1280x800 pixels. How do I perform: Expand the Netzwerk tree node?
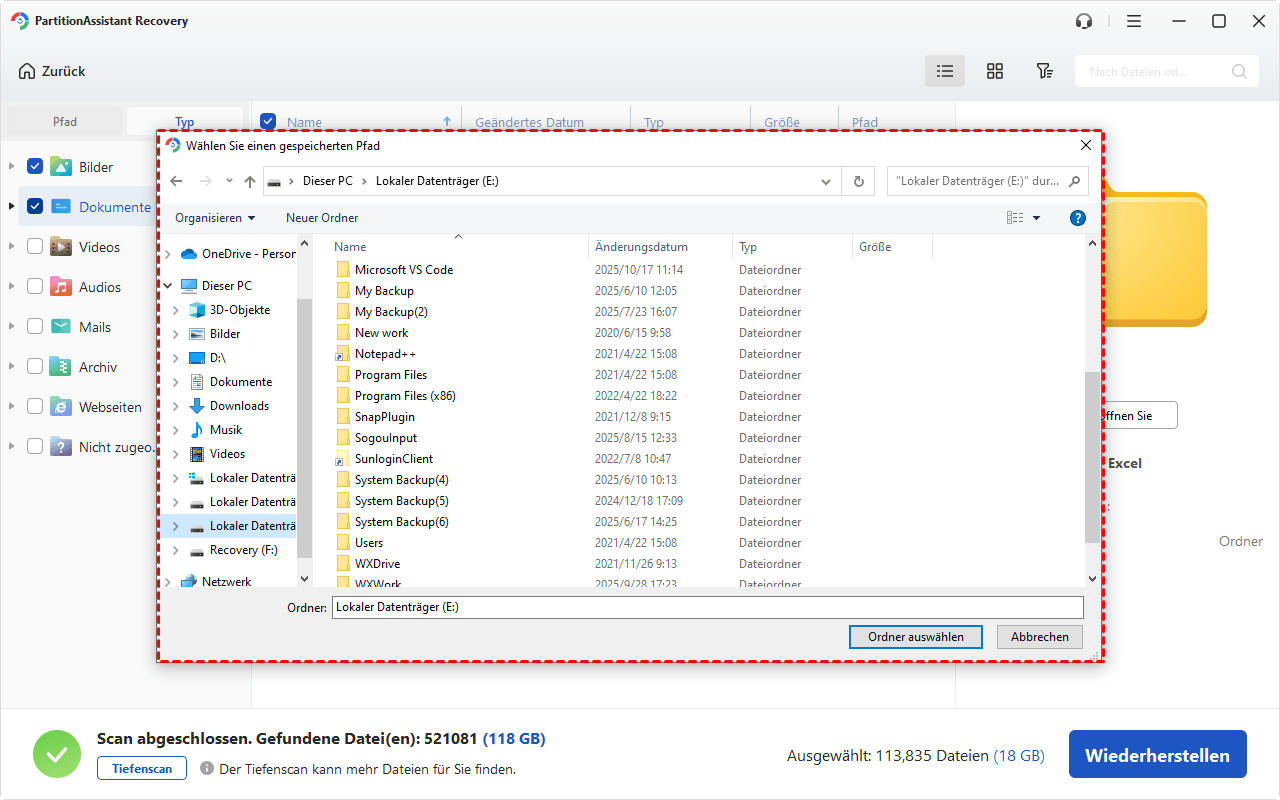click(168, 581)
